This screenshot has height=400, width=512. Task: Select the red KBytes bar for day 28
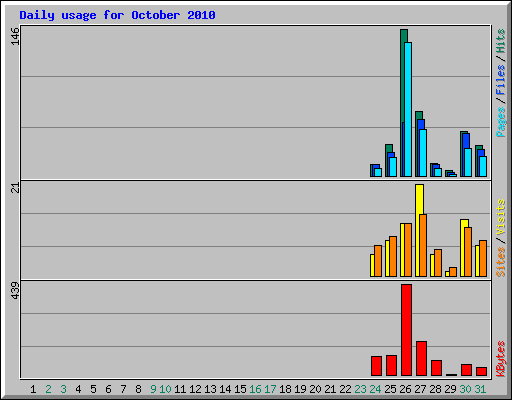coord(436,368)
